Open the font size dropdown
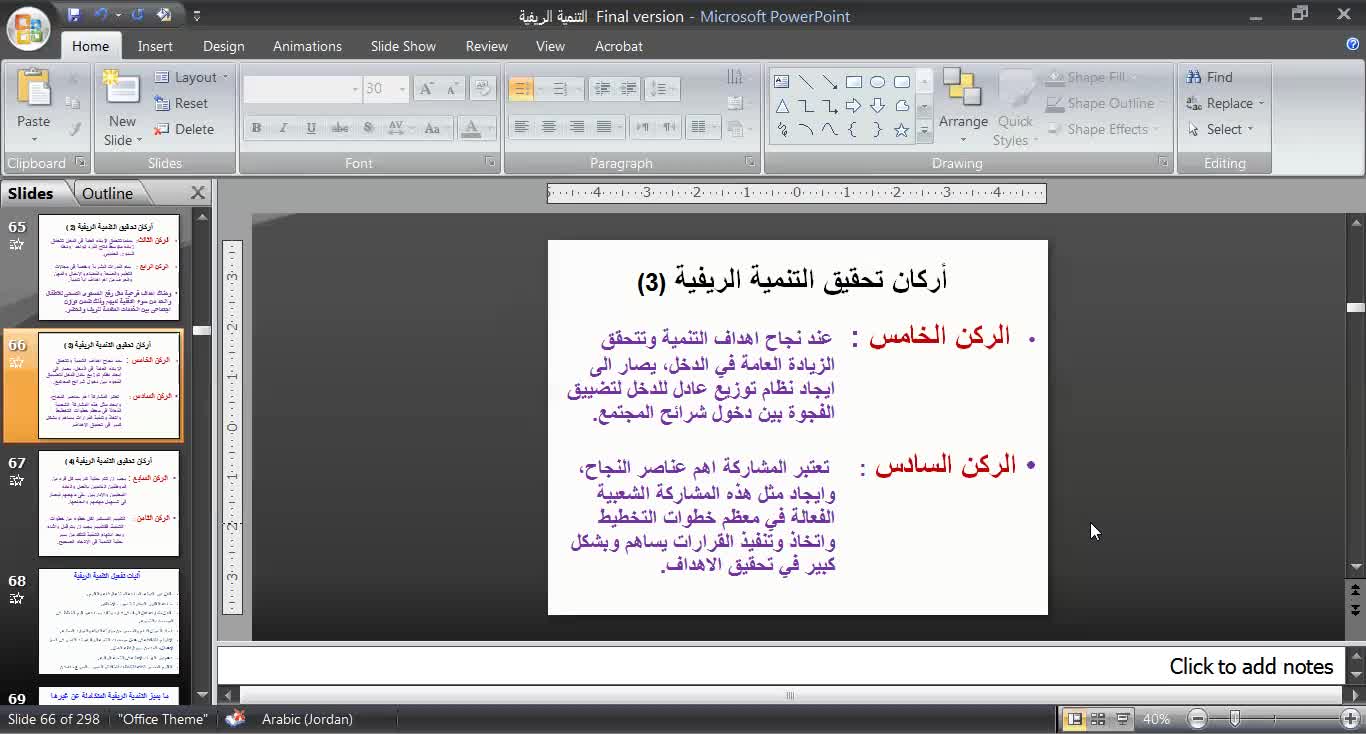The image size is (1366, 734). point(403,89)
